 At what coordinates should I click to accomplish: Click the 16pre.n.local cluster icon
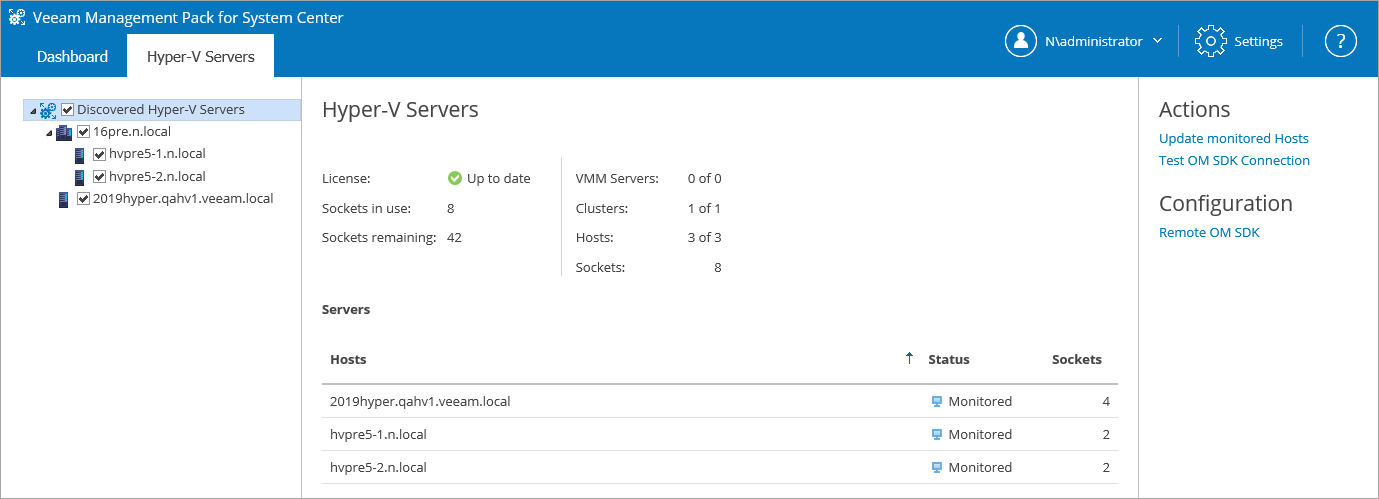[x=64, y=132]
